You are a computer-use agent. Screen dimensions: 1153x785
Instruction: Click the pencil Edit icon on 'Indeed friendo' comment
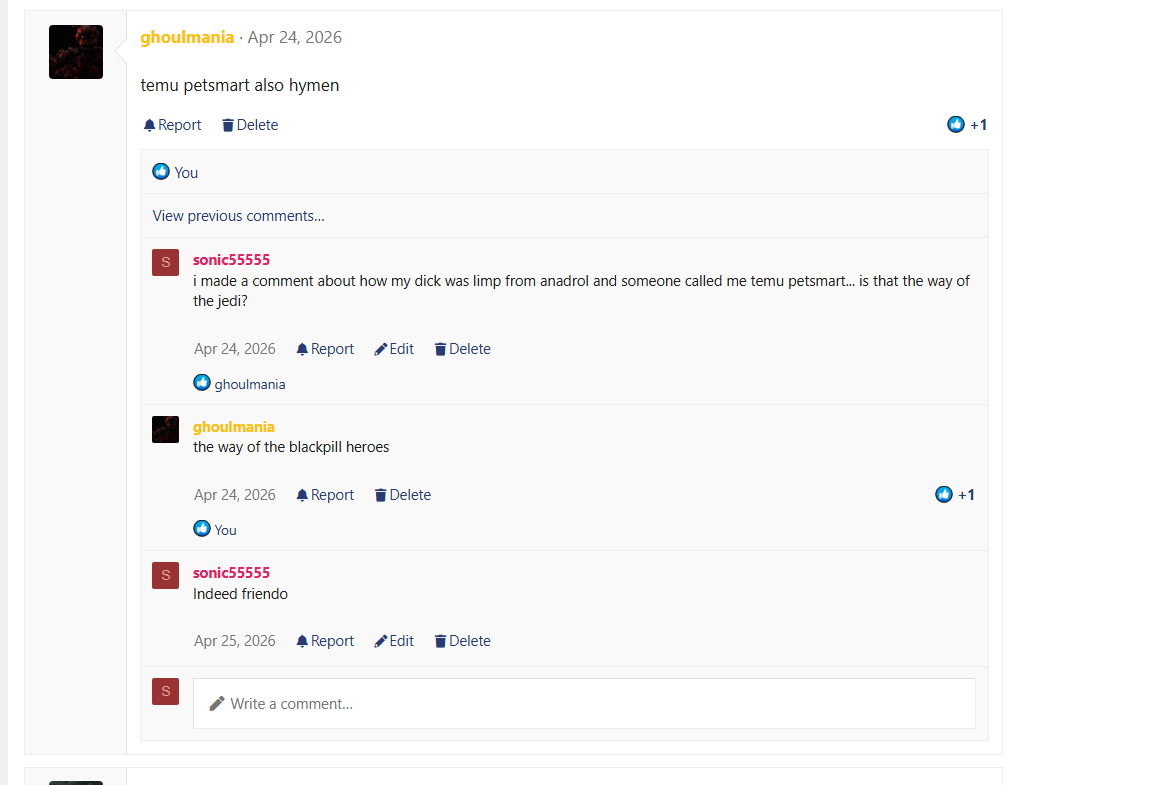pos(380,641)
